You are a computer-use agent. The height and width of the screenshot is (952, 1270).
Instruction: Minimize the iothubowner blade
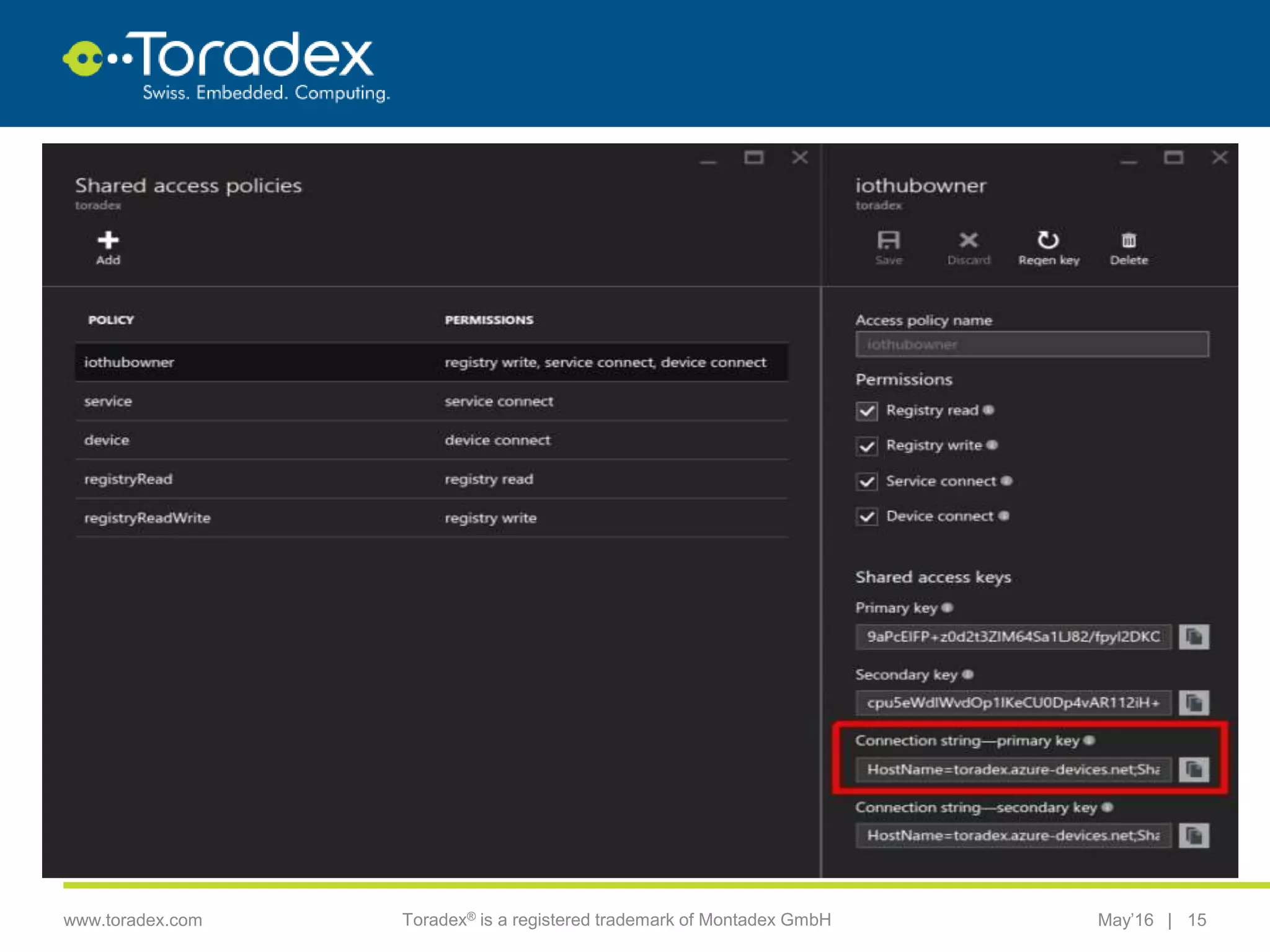pos(1129,161)
